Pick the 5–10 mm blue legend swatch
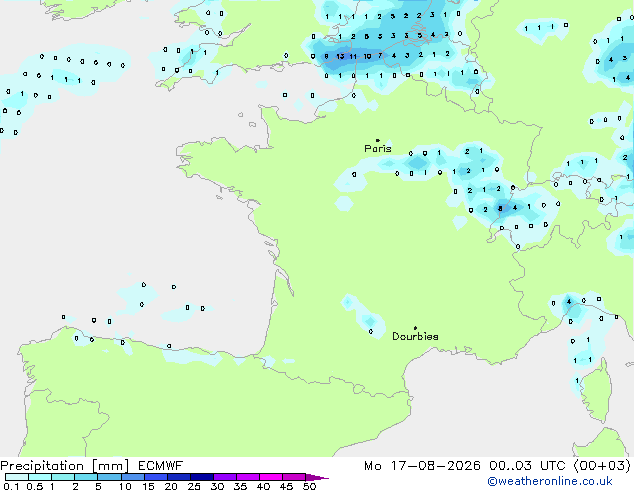Viewport: 634px width, 490px height. click(109, 477)
